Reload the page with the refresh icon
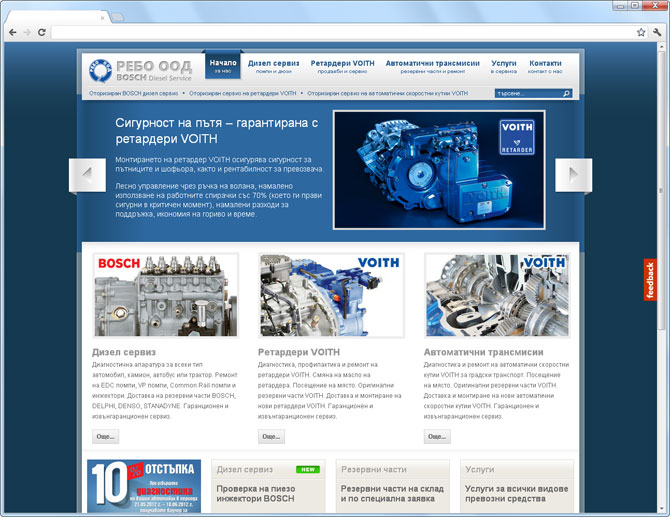 (x=41, y=32)
